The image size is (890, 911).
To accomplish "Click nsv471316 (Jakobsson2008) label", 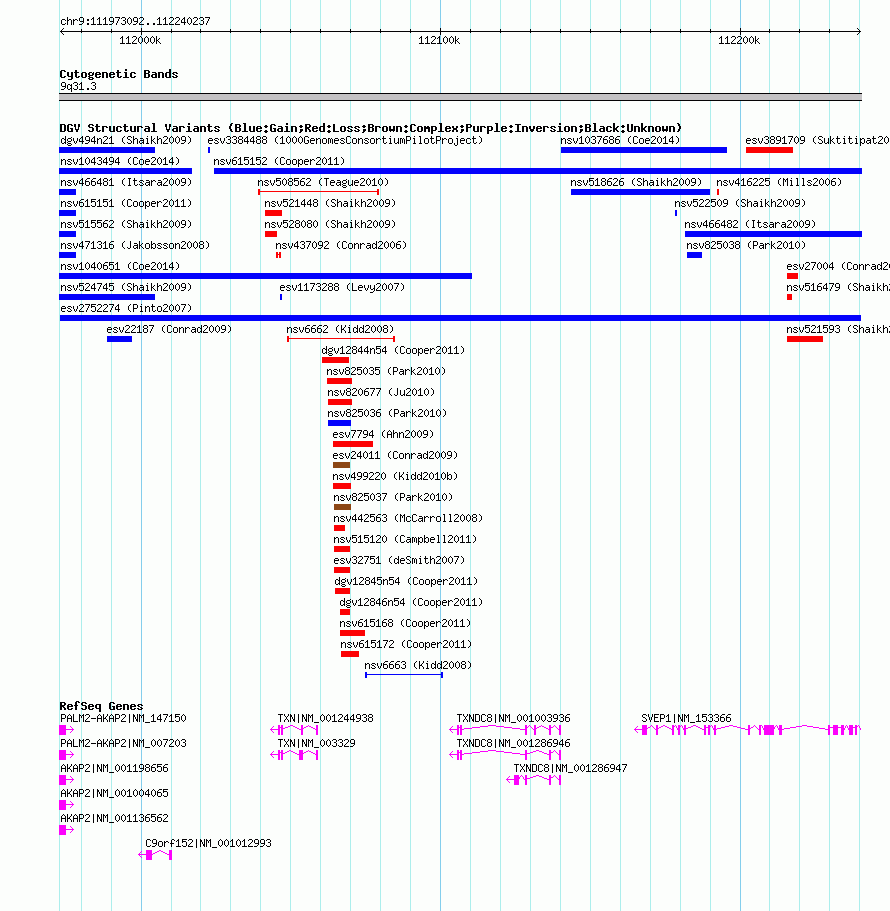I will (135, 245).
